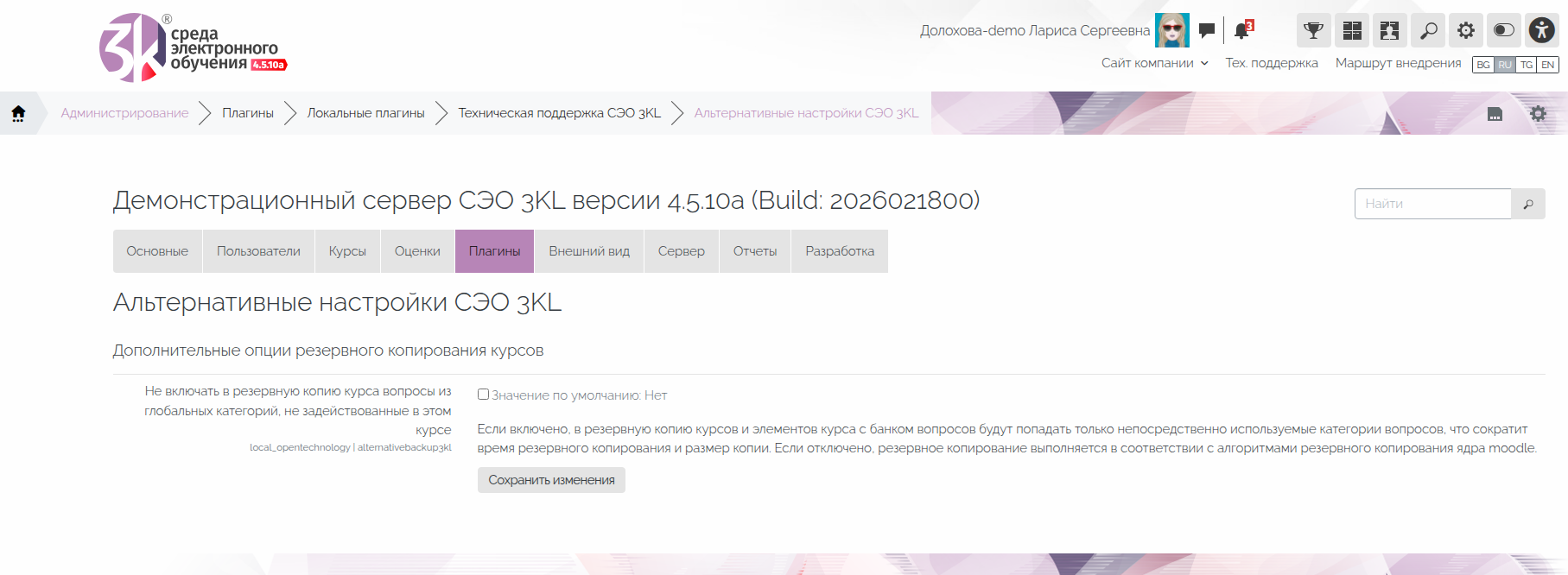Switch language to RU

pos(1505,65)
